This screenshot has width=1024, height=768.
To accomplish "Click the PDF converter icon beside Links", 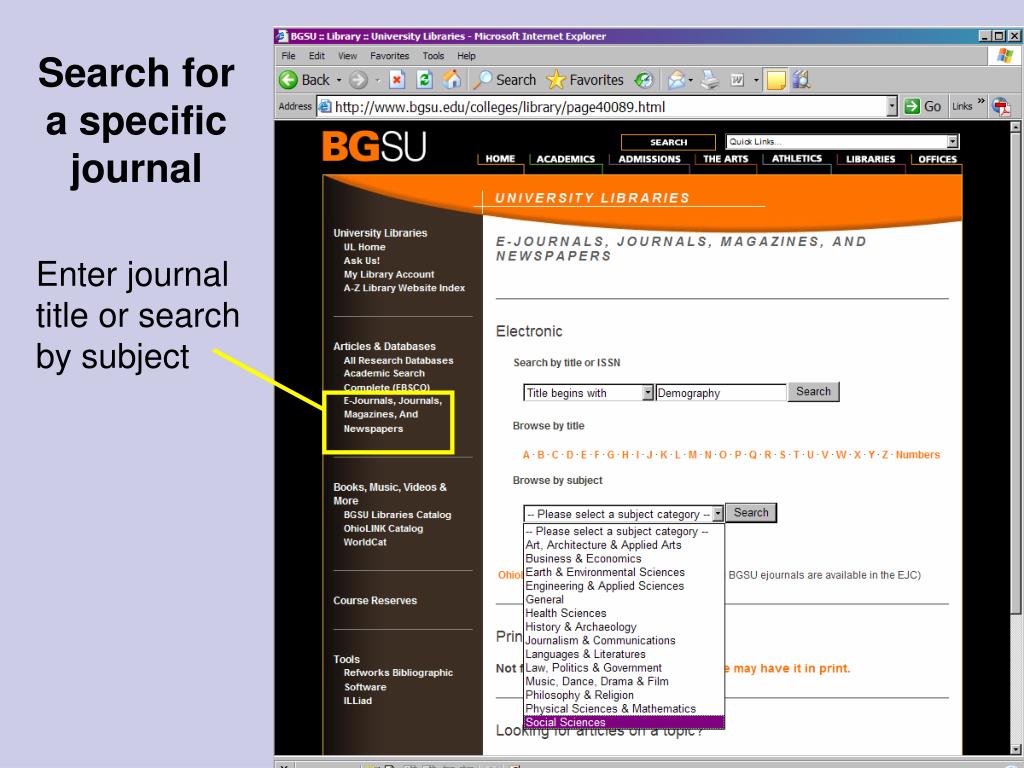I will (x=1000, y=106).
